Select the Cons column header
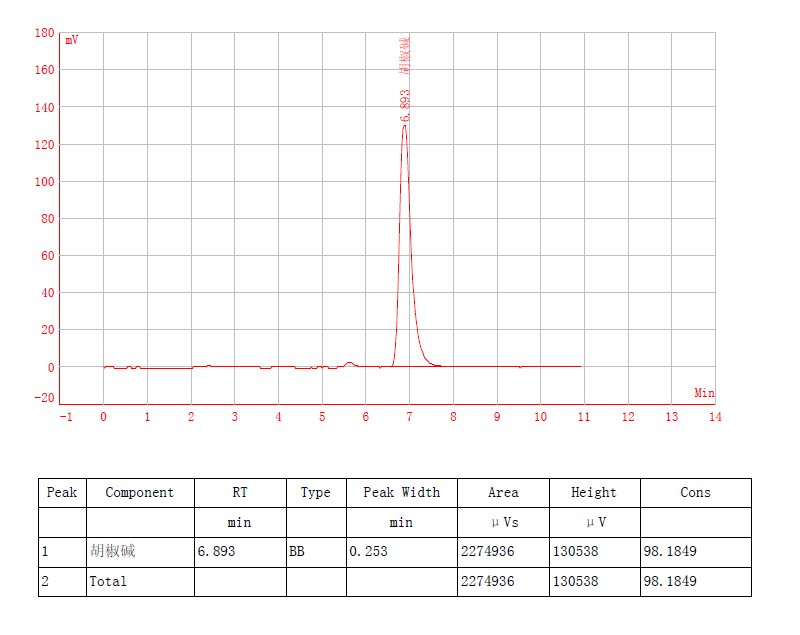Image resolution: width=800 pixels, height=635 pixels. click(x=695, y=492)
